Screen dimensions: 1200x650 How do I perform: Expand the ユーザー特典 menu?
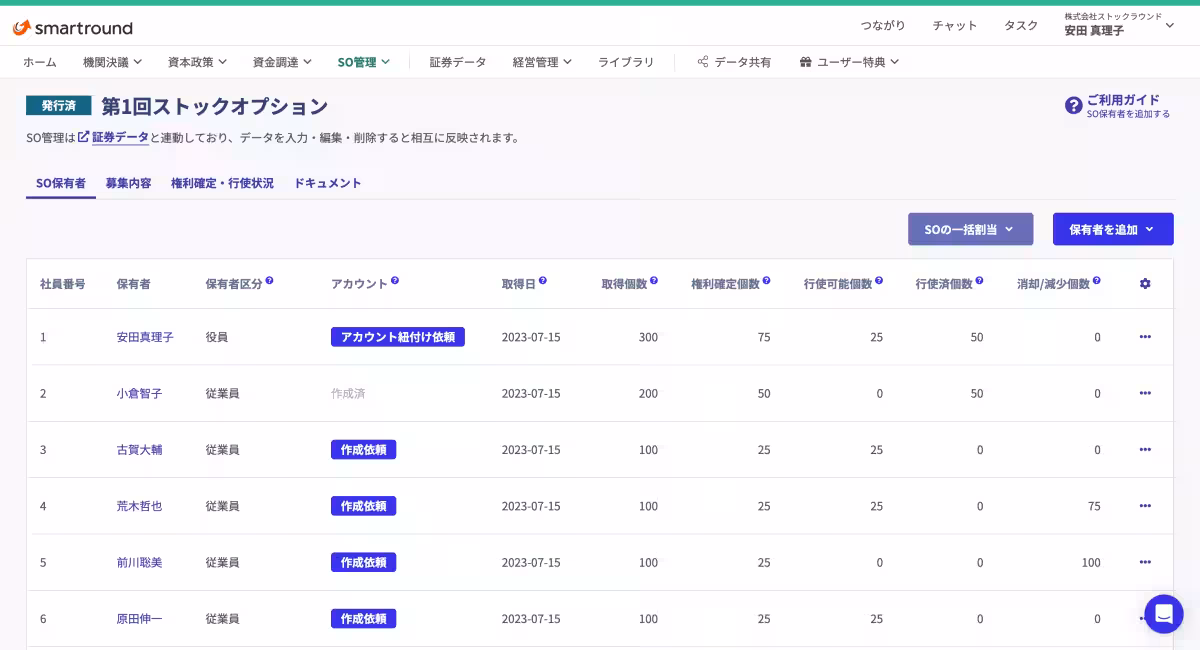point(850,62)
